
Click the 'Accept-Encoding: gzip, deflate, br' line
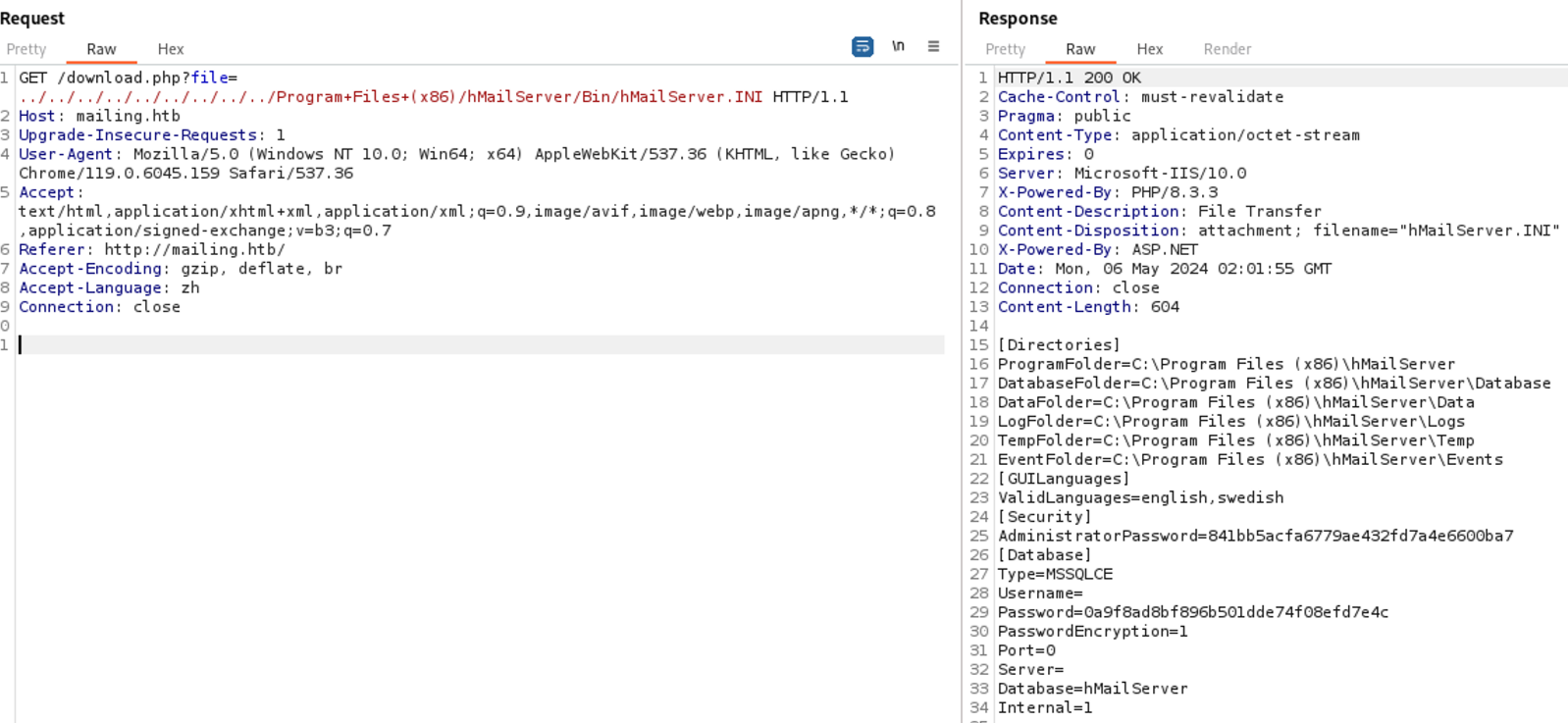click(x=181, y=269)
